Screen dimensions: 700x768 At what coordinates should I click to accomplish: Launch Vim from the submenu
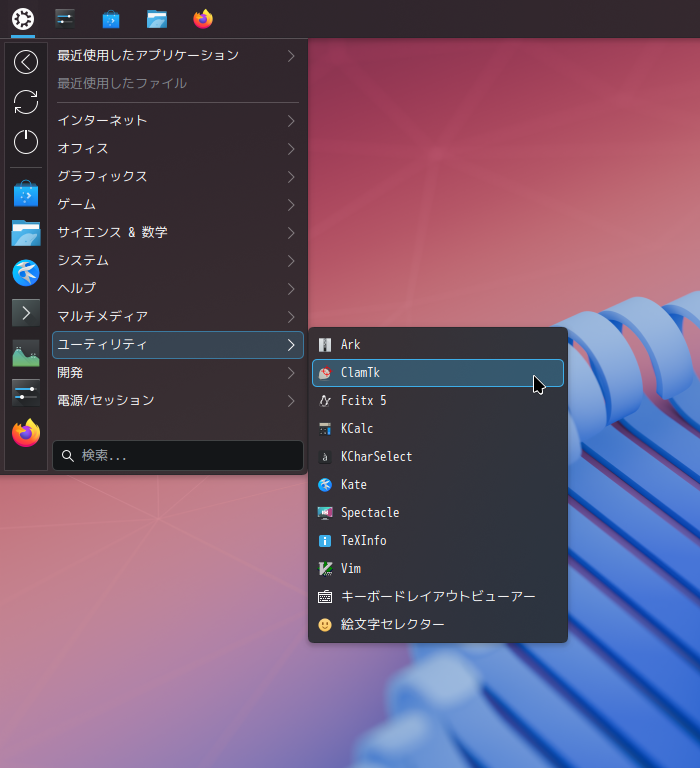point(438,569)
